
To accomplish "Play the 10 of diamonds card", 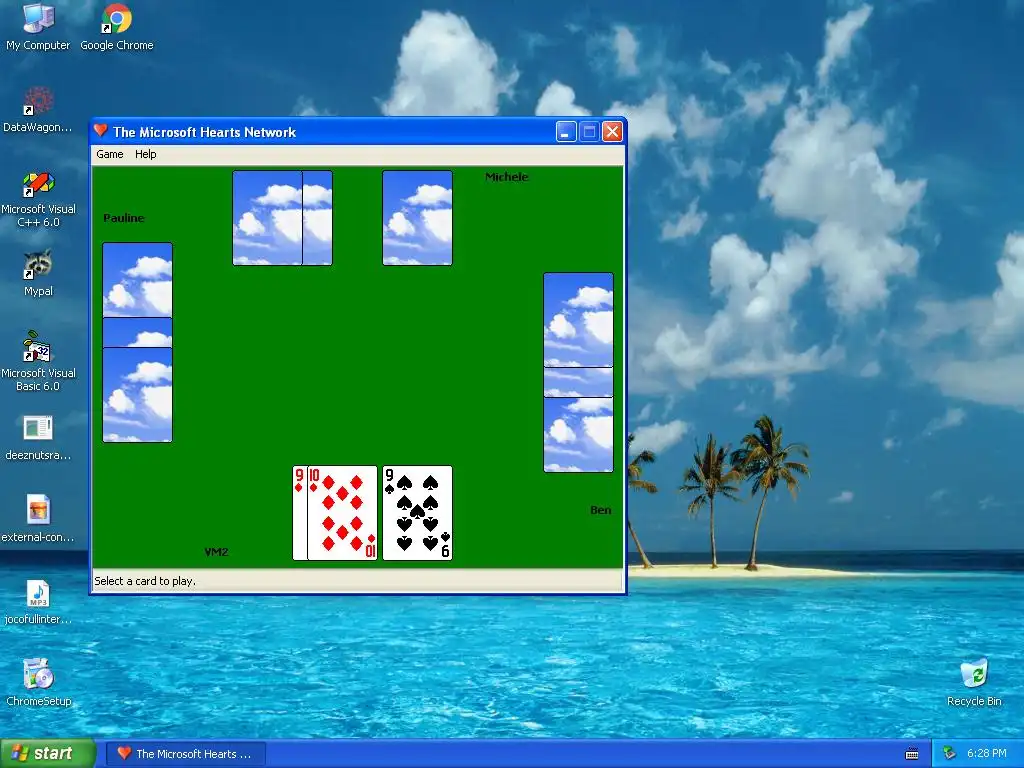I will tap(342, 513).
